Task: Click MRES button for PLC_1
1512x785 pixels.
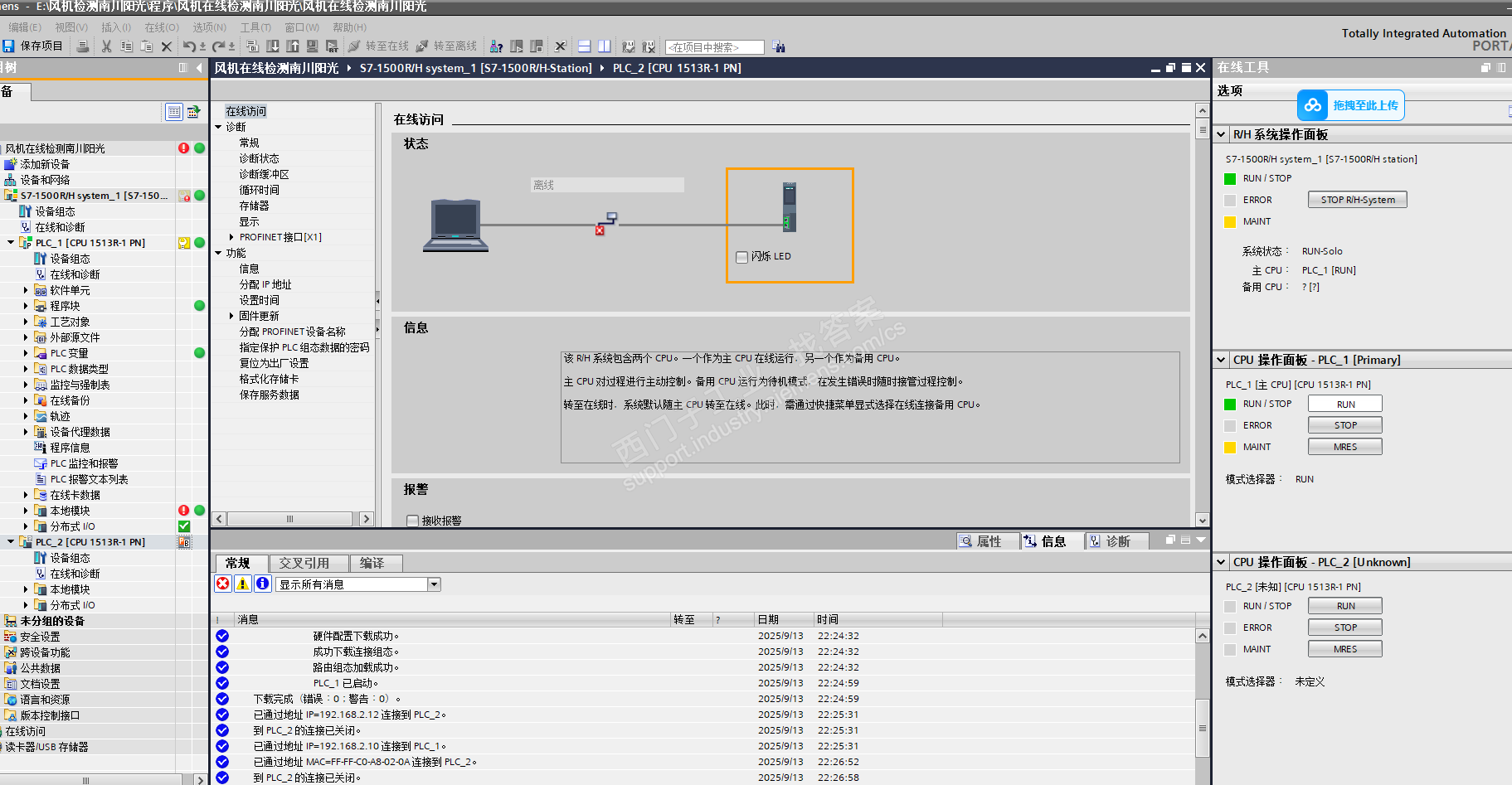Action: tap(1345, 447)
